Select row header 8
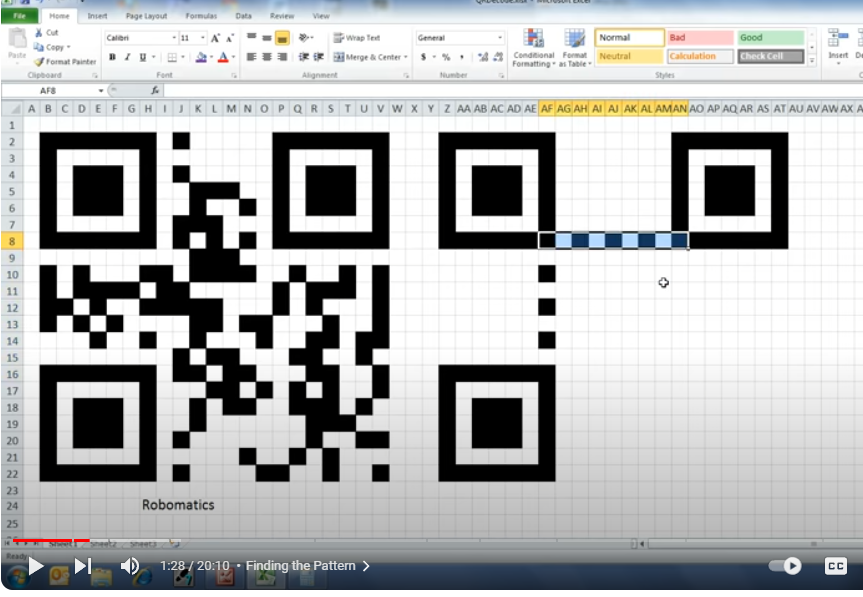 12,241
